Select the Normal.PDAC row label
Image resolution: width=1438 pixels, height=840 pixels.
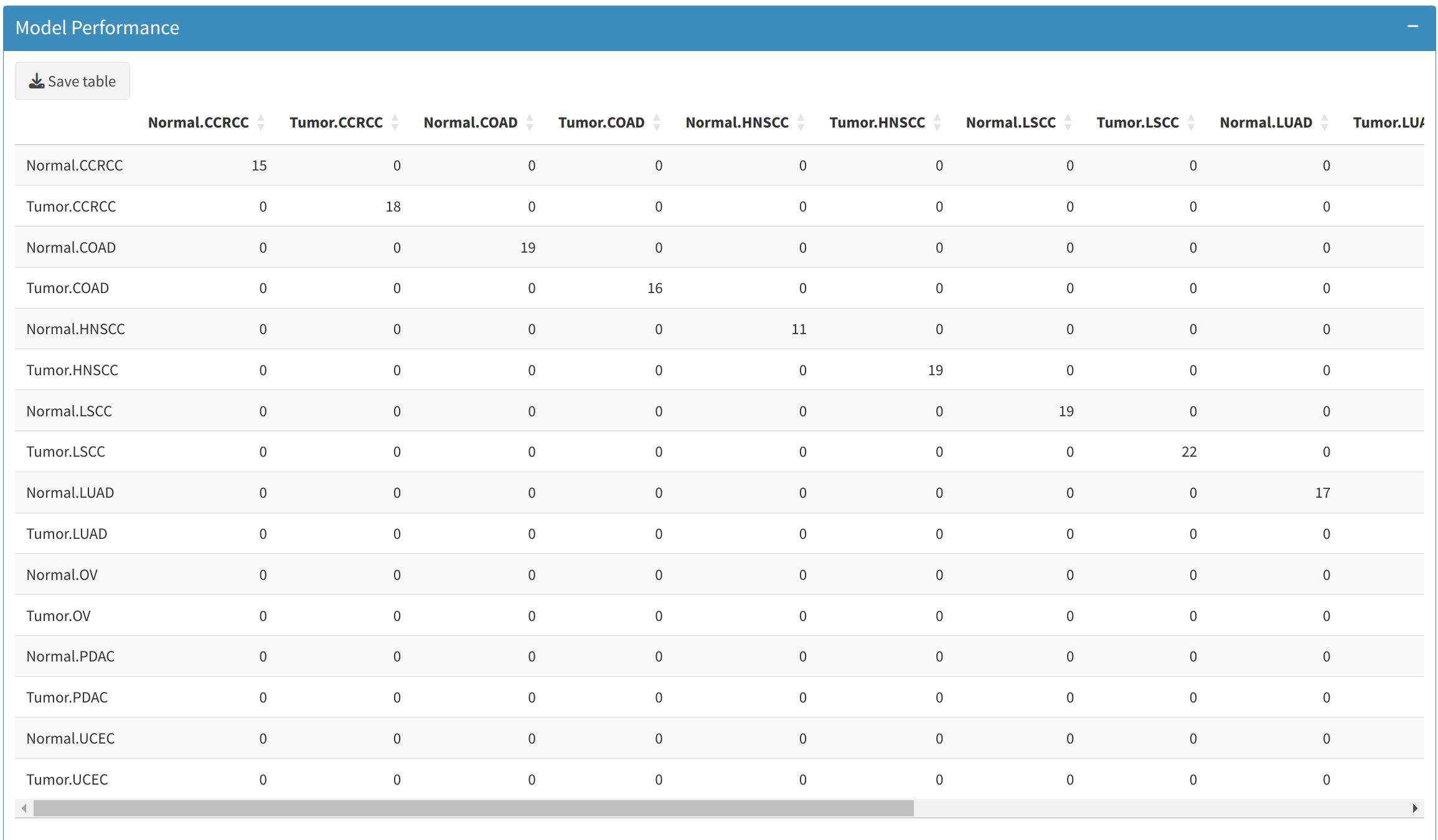[x=70, y=656]
